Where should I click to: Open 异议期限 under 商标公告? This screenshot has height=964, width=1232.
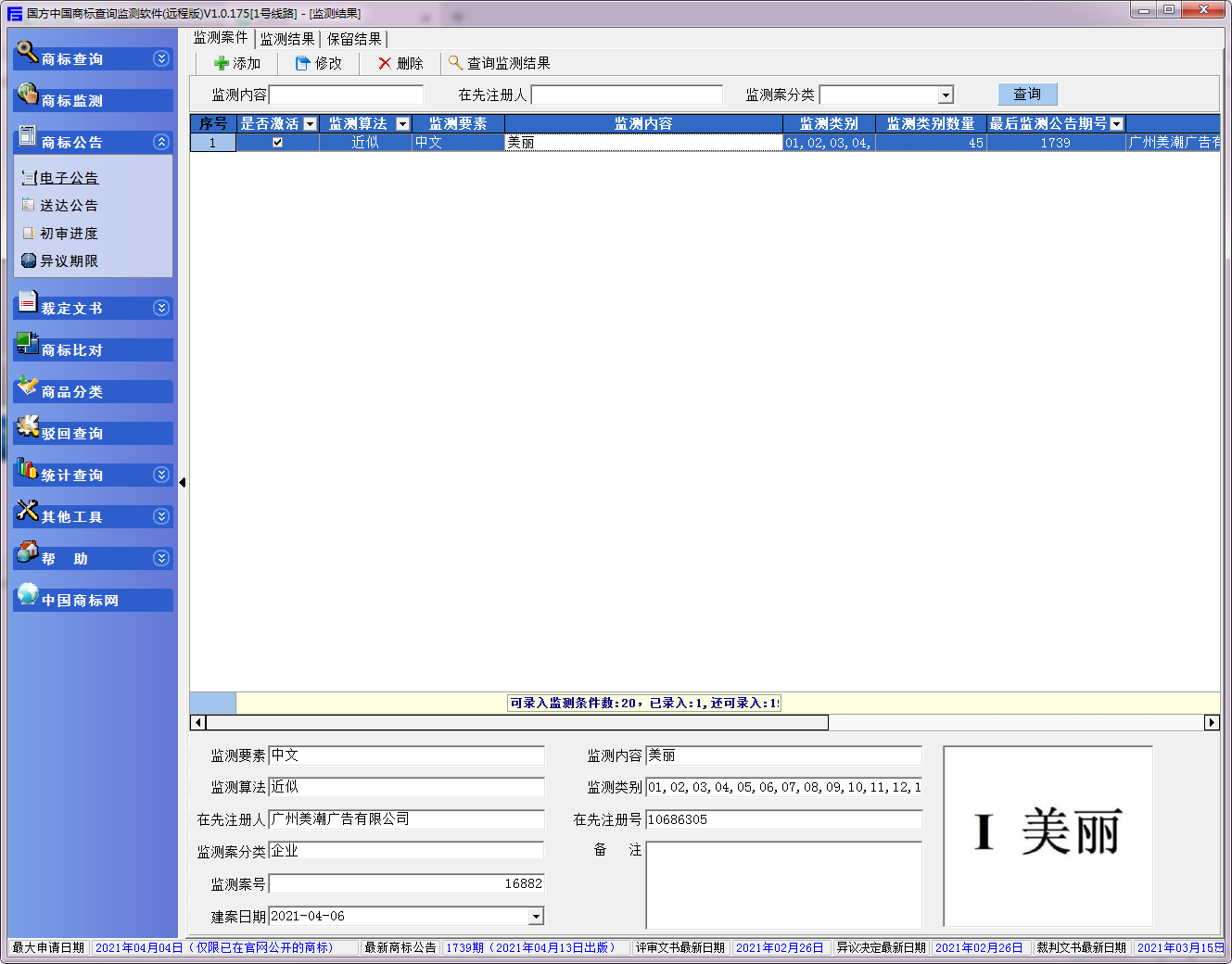pos(69,261)
